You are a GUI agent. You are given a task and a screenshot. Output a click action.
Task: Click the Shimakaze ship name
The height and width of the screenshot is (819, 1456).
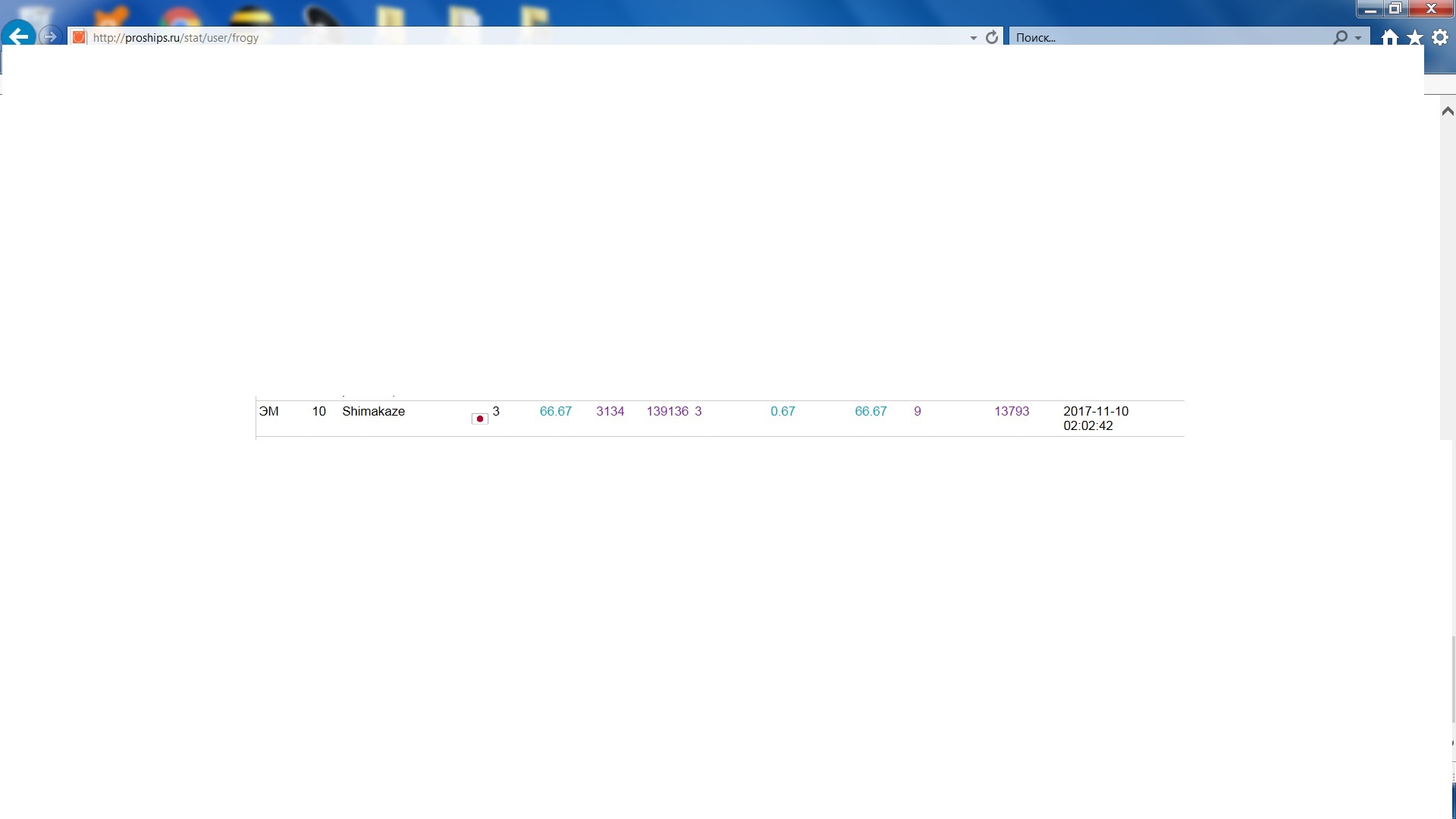click(x=373, y=412)
